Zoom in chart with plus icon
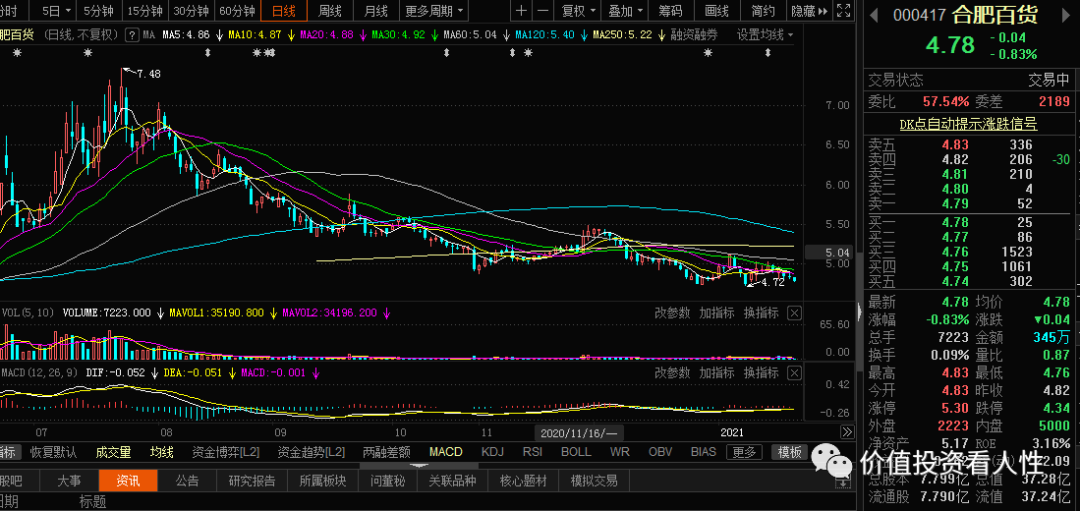 (x=521, y=11)
